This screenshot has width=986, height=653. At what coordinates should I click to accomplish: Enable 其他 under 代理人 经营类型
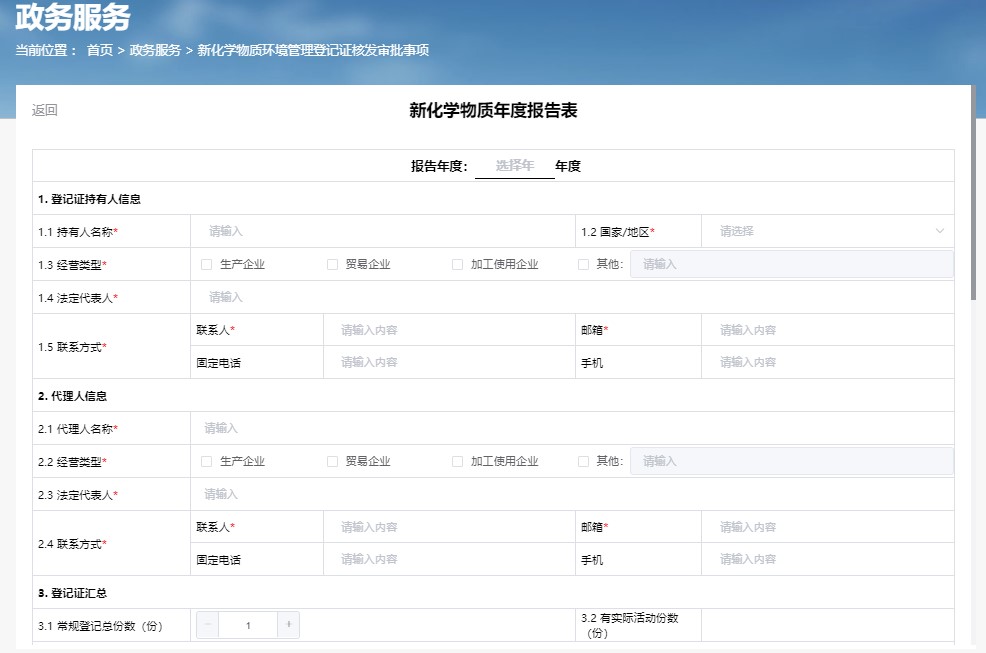point(584,461)
